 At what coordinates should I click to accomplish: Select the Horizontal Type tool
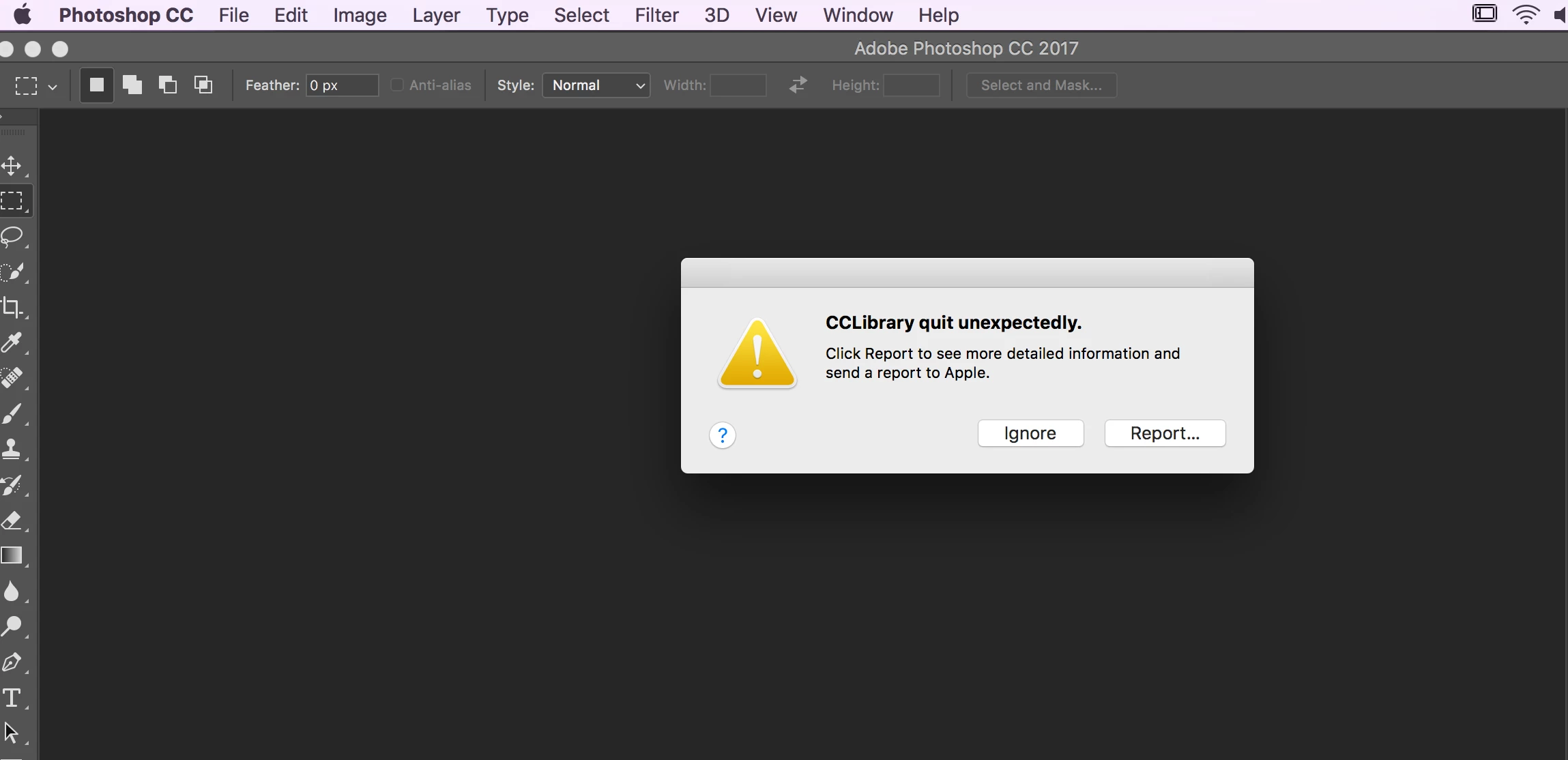[x=12, y=698]
